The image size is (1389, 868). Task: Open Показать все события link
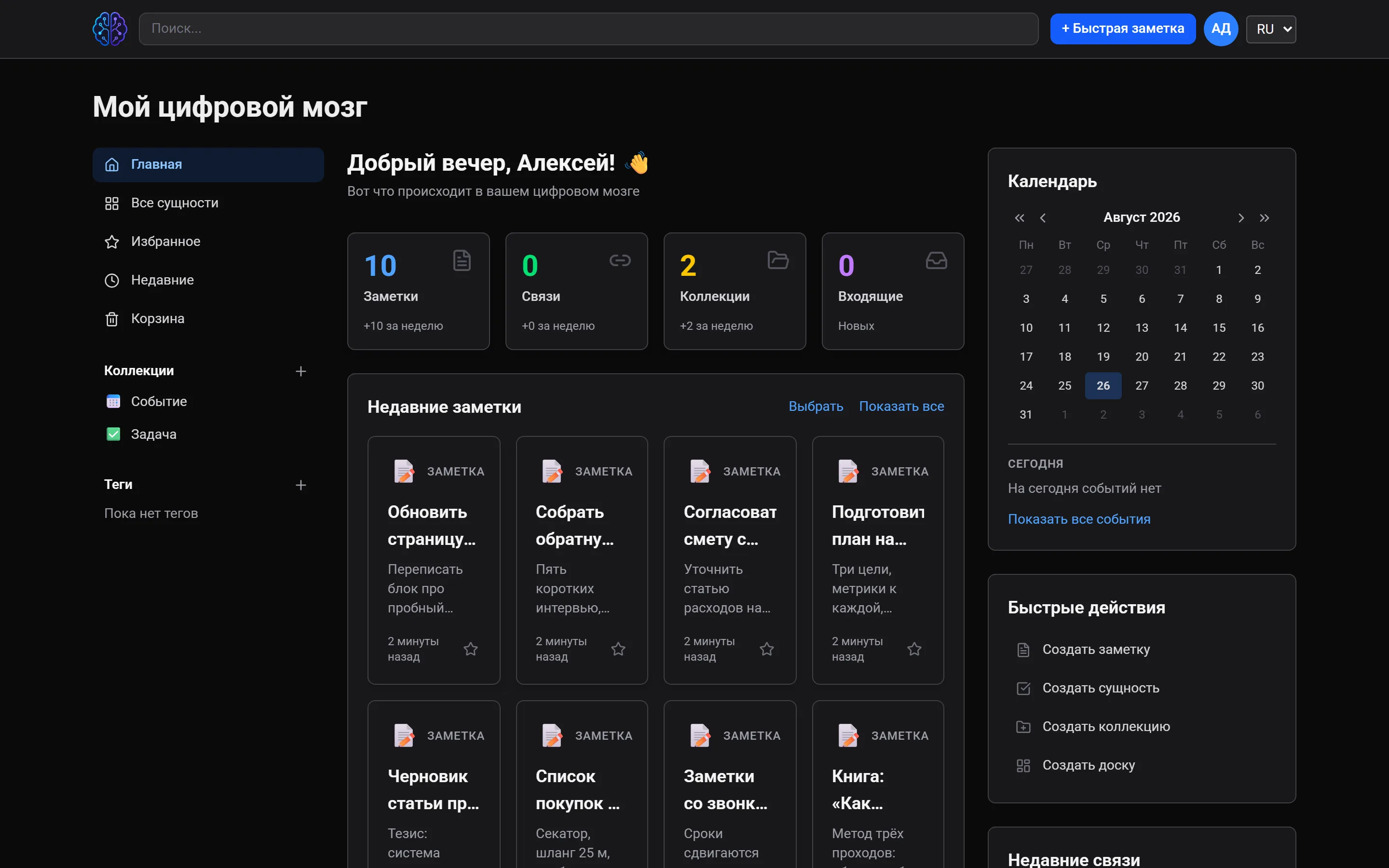(x=1079, y=519)
